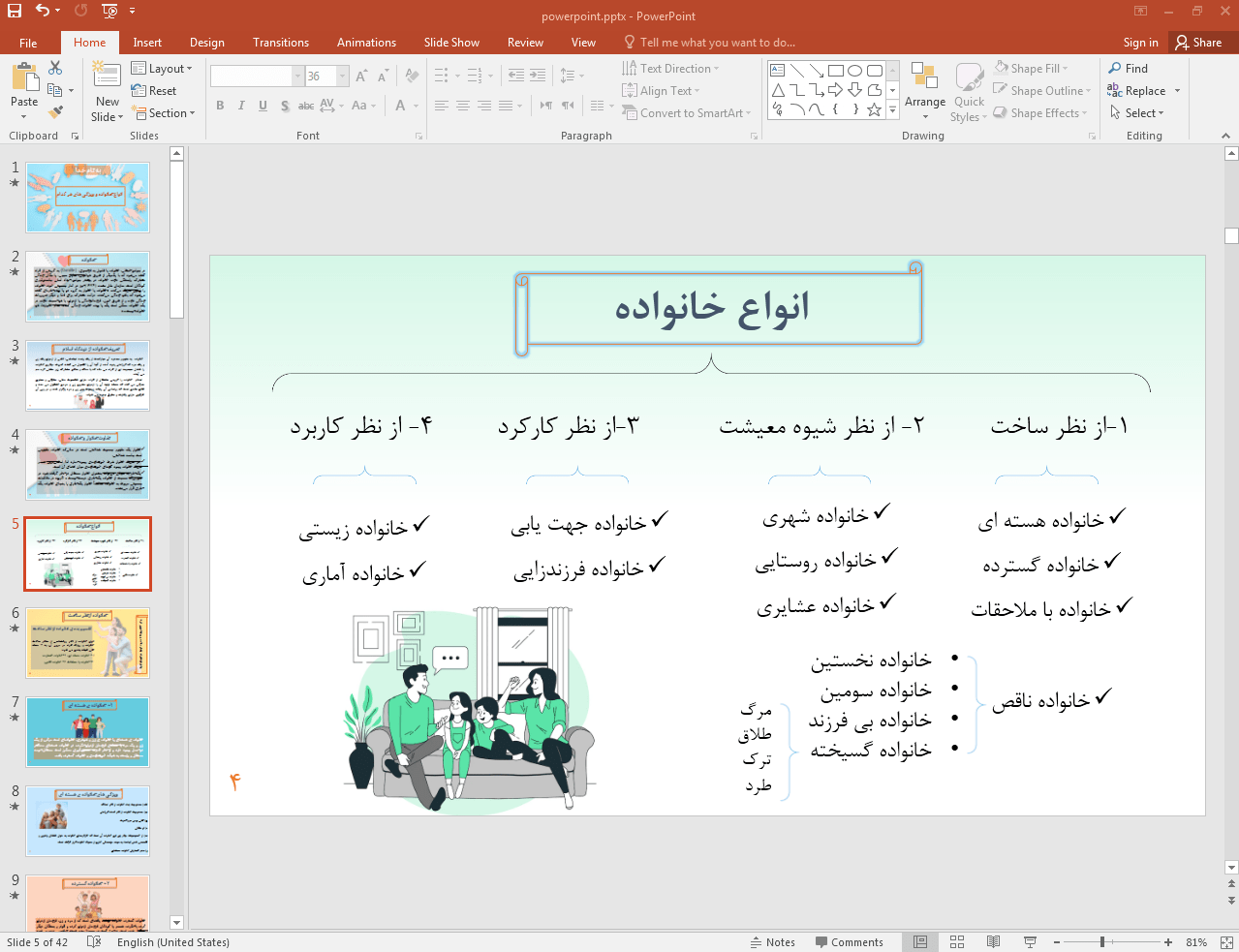Toggle the Notes pane in status bar
Viewport: 1239px width, 952px height.
click(x=773, y=941)
